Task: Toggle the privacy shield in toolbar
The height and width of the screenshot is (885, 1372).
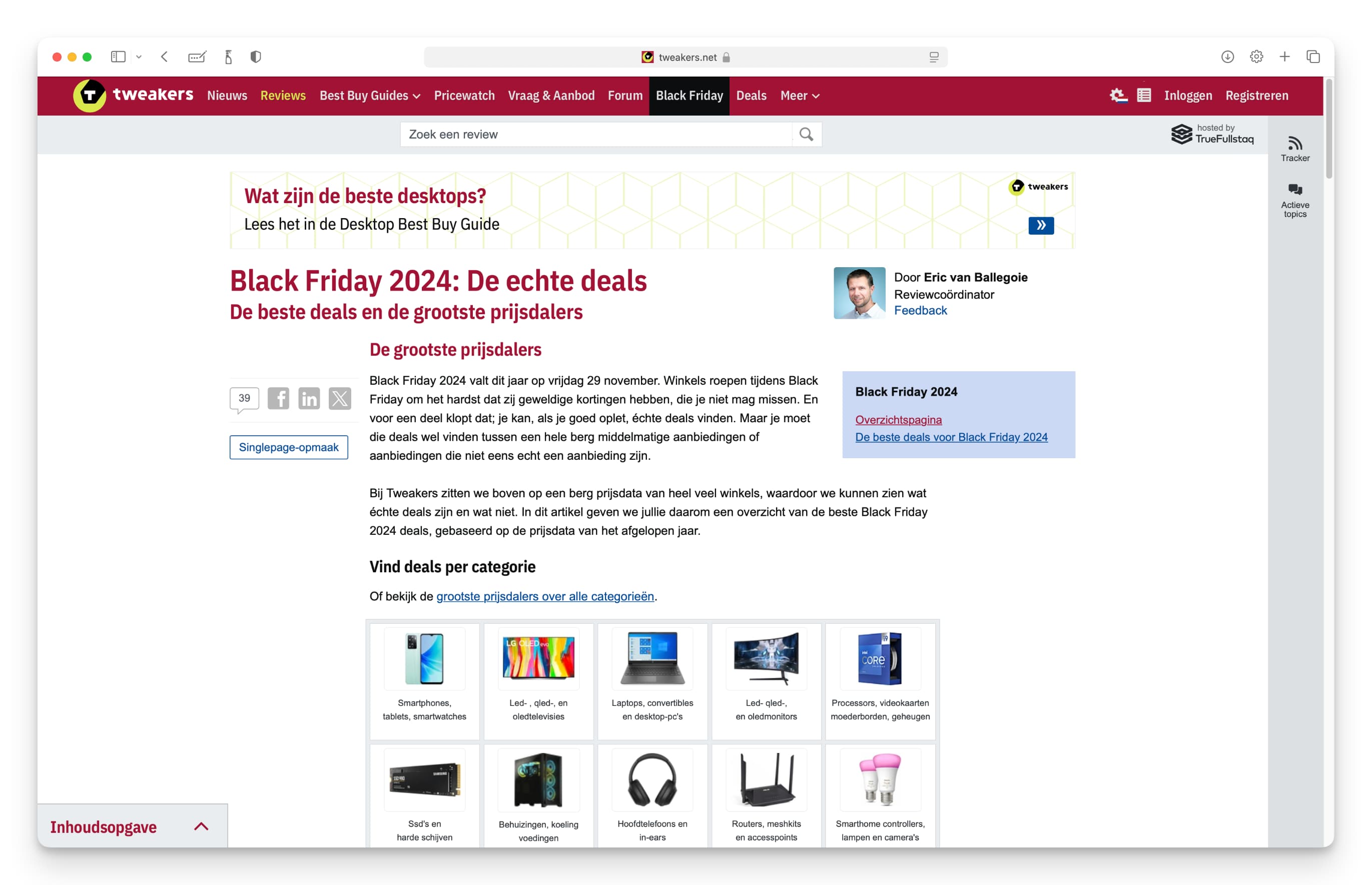Action: (256, 57)
